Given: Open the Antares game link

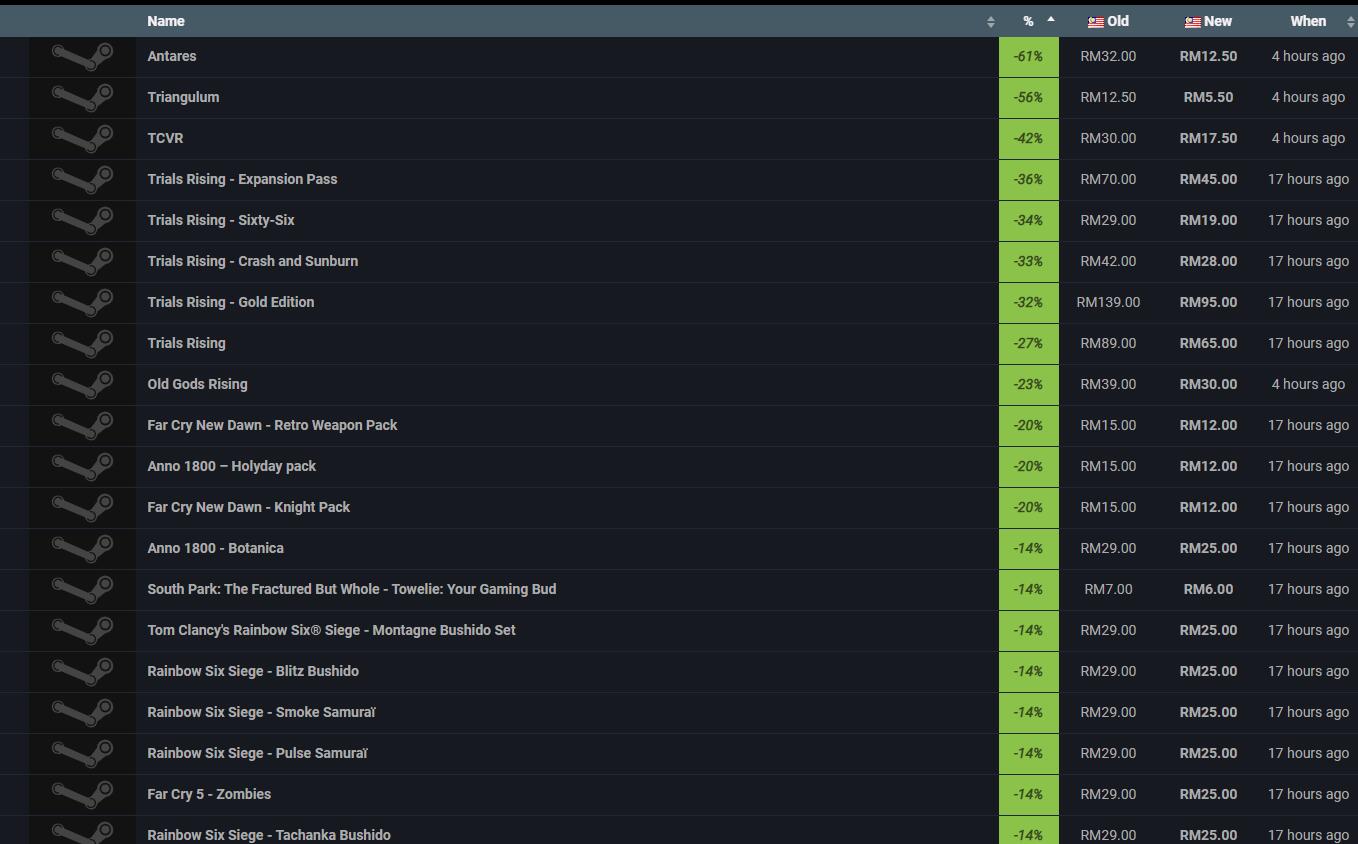Looking at the screenshot, I should 172,56.
